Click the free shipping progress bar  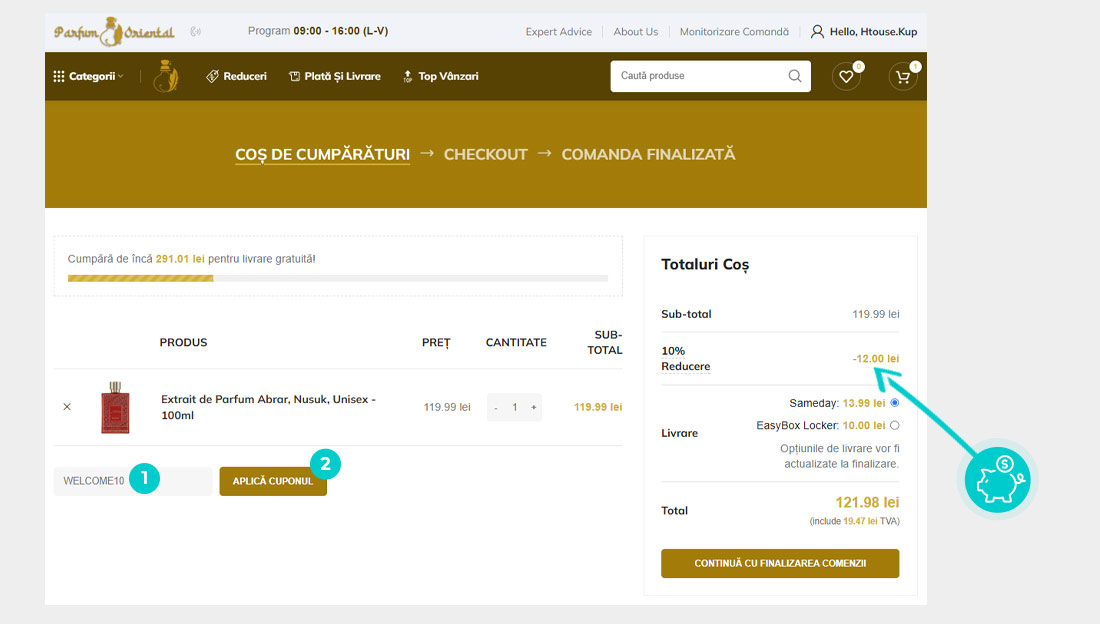337,278
